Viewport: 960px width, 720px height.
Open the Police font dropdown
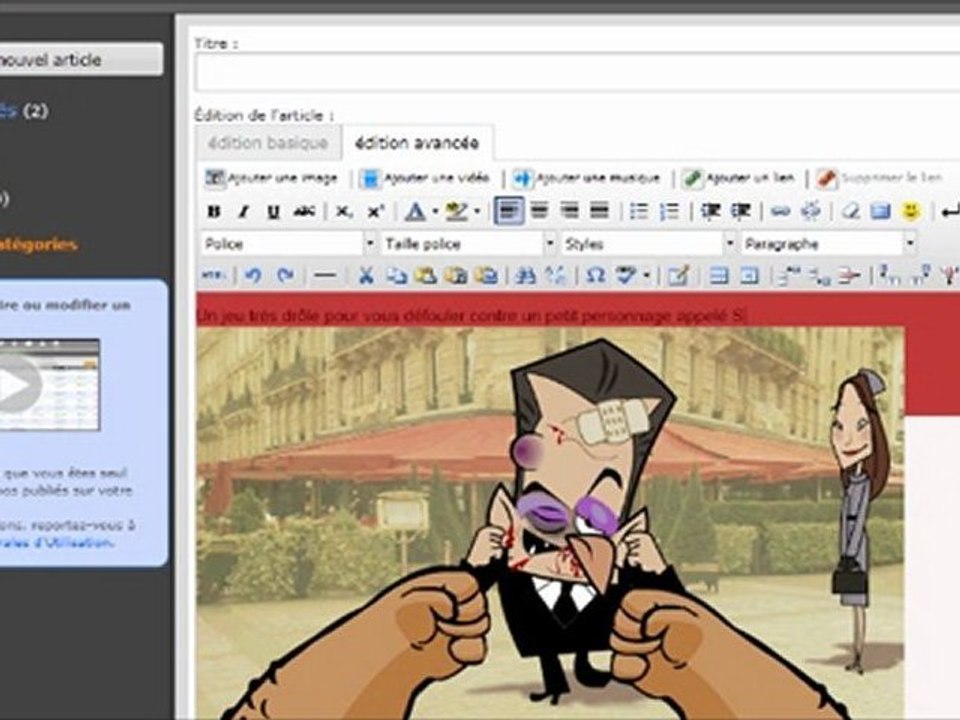point(288,244)
